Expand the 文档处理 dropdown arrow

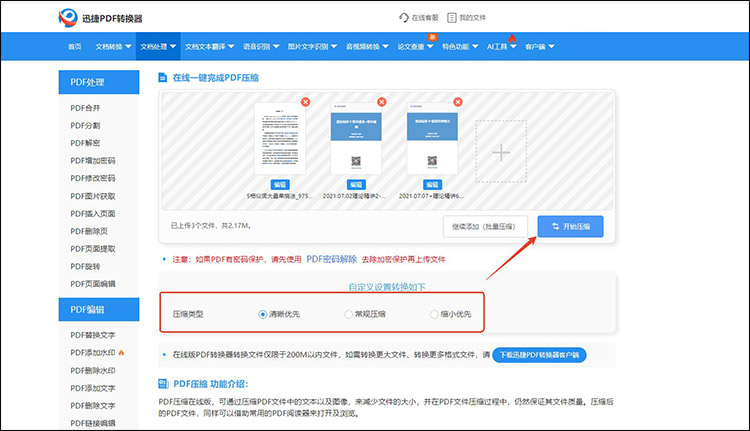[173, 46]
